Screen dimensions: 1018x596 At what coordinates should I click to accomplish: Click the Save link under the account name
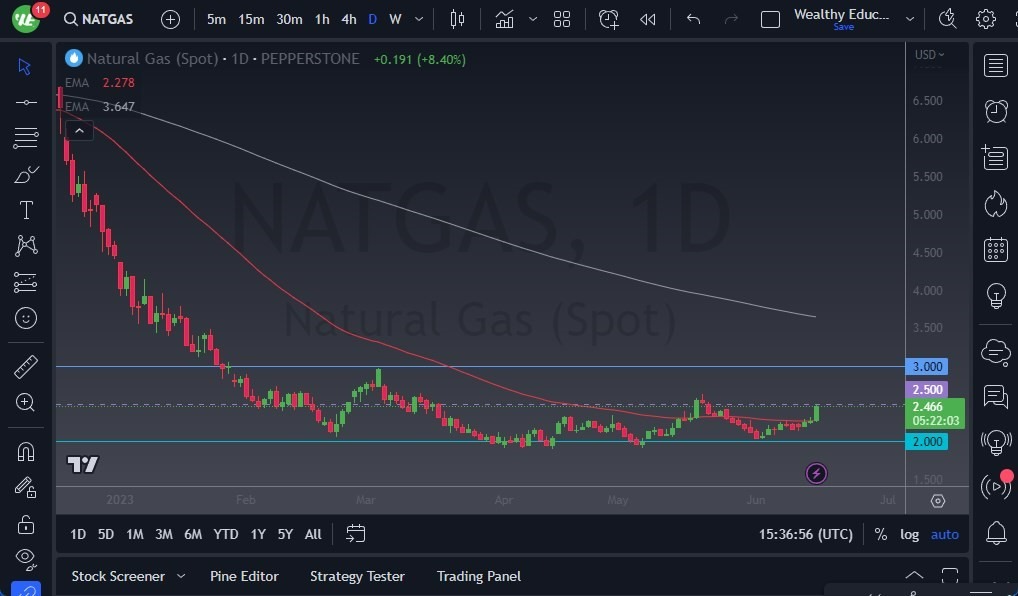point(843,28)
